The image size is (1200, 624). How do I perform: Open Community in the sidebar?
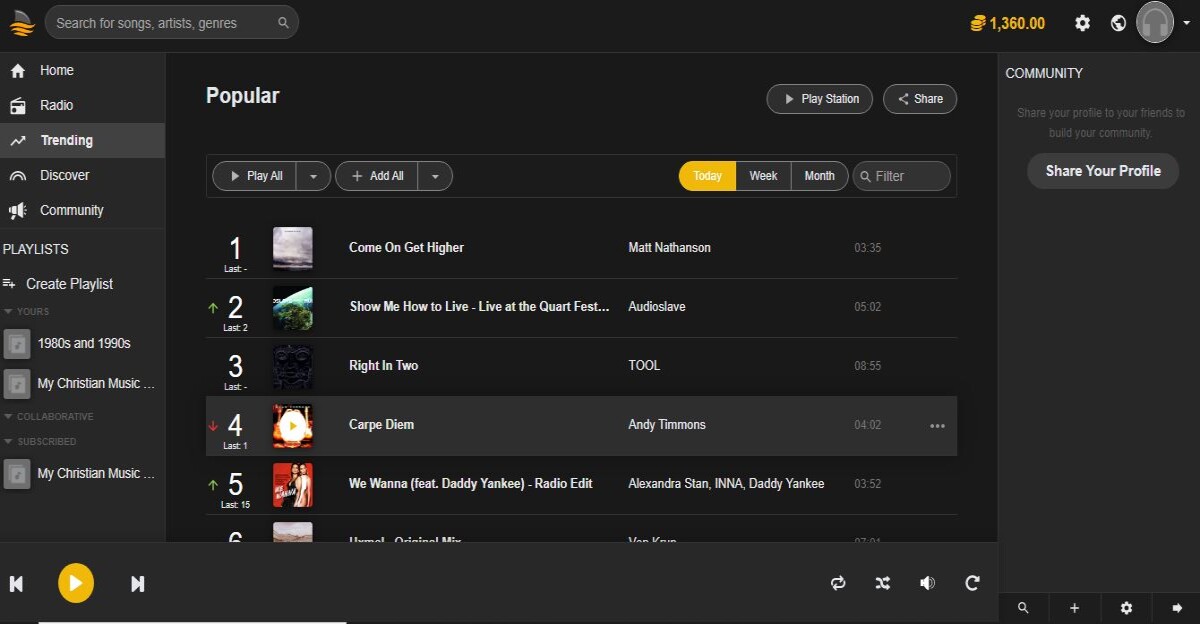click(x=82, y=210)
